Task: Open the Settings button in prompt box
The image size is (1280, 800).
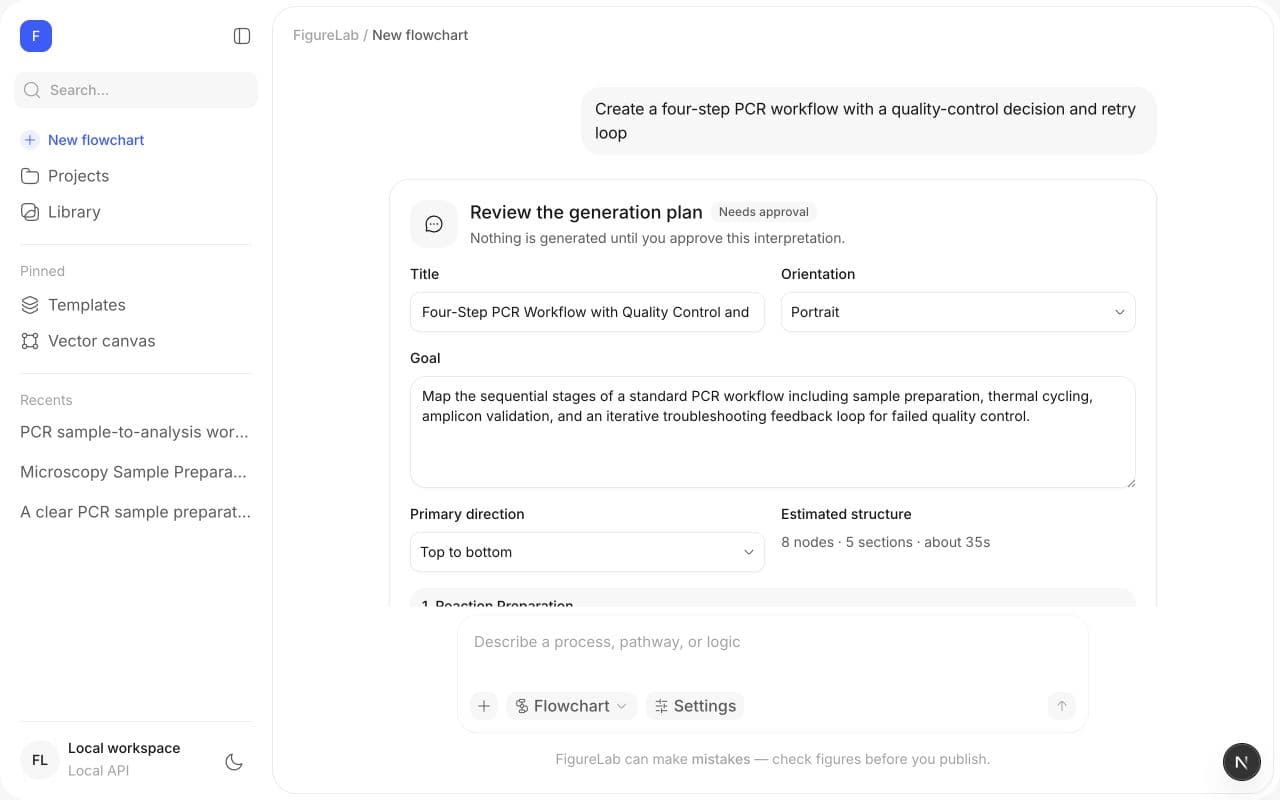Action: pyautogui.click(x=695, y=706)
